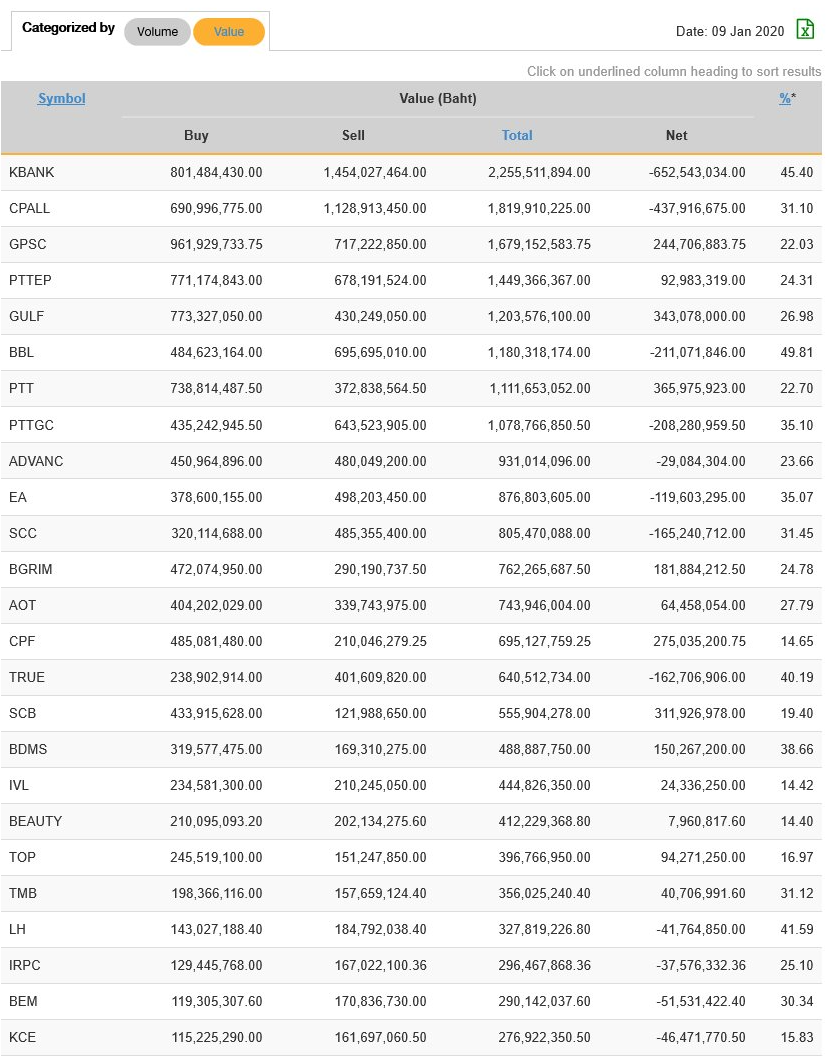Image resolution: width=827 pixels, height=1056 pixels.
Task: Select the CPALL row
Action: [x=30, y=208]
